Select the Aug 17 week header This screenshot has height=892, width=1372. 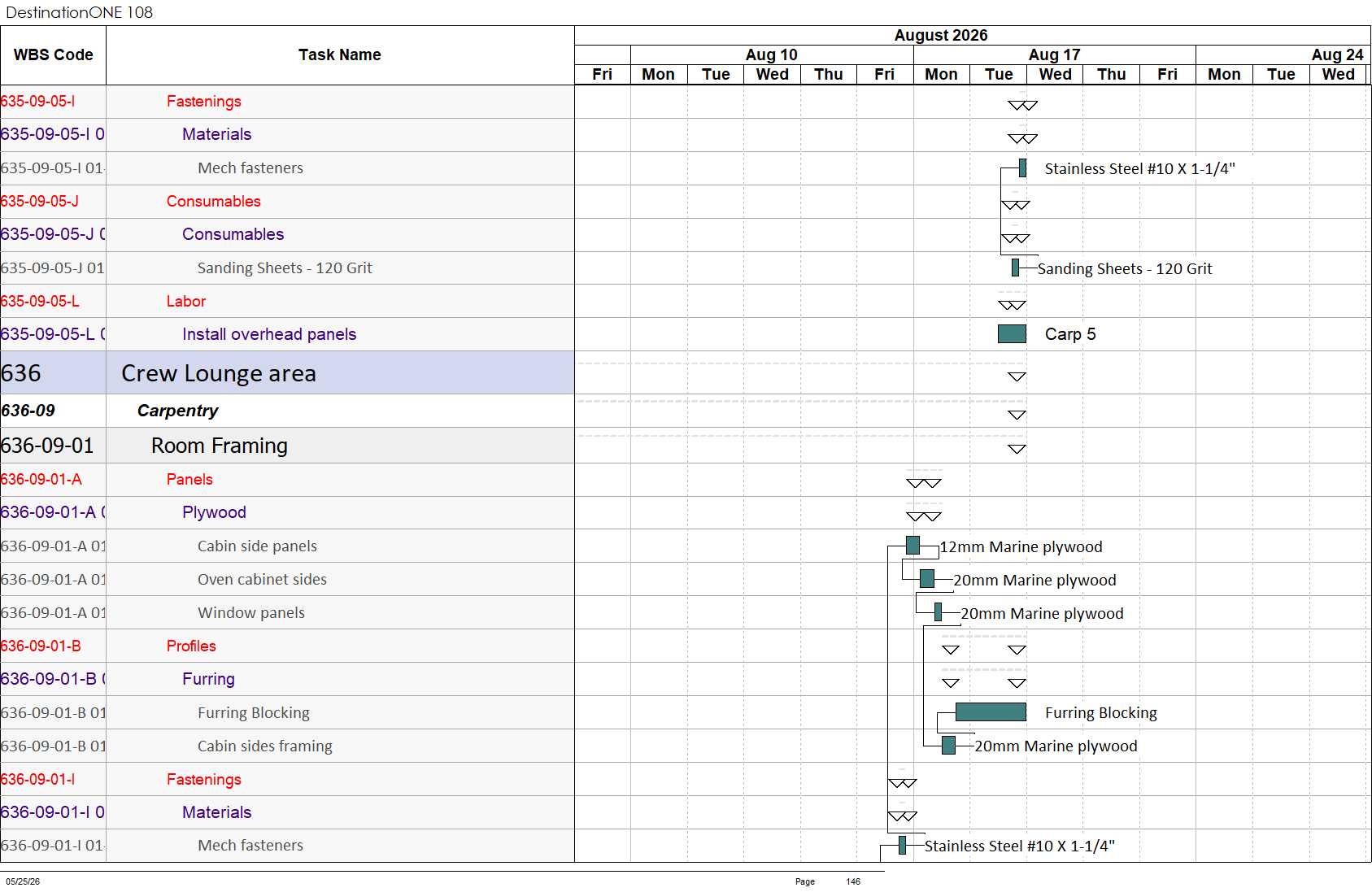[x=1054, y=54]
